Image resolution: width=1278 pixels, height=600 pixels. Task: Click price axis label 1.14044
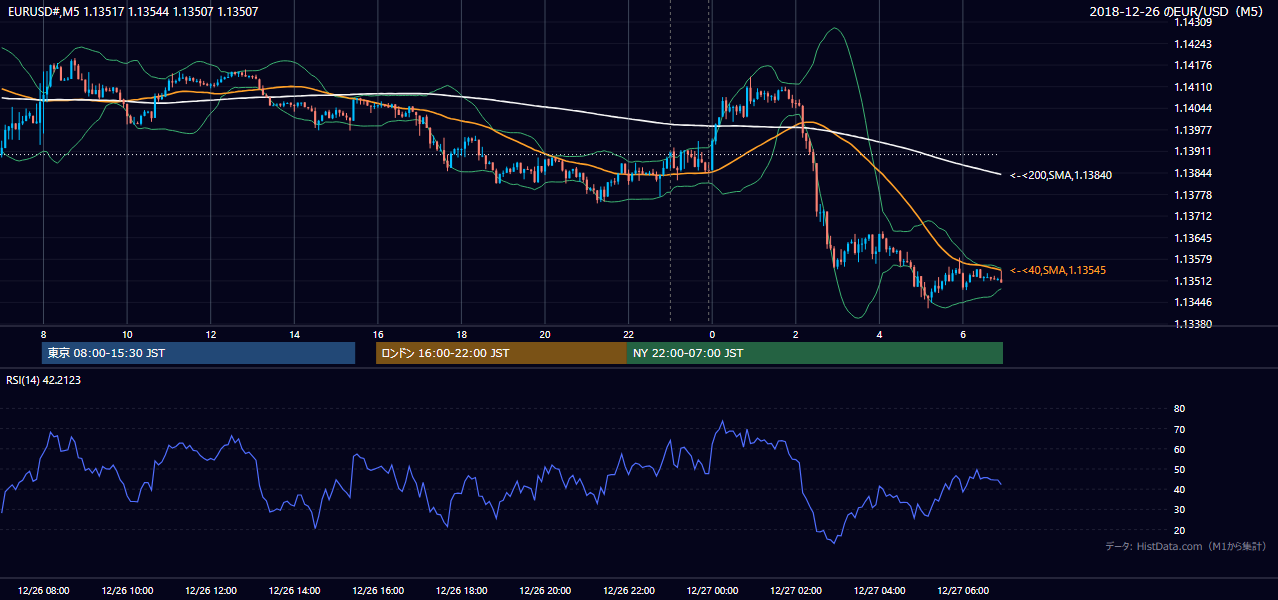[x=1192, y=108]
